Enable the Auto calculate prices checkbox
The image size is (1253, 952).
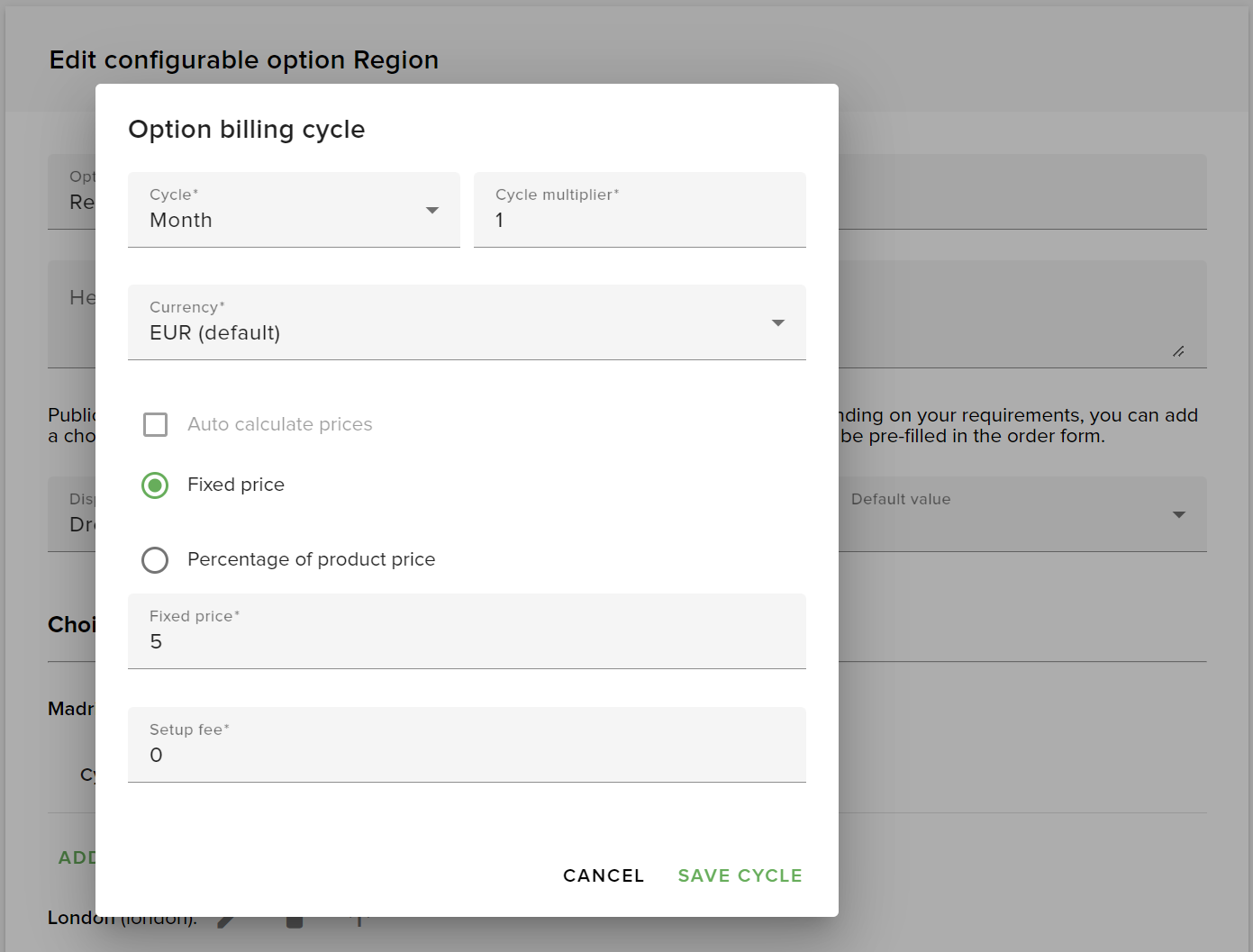click(155, 424)
